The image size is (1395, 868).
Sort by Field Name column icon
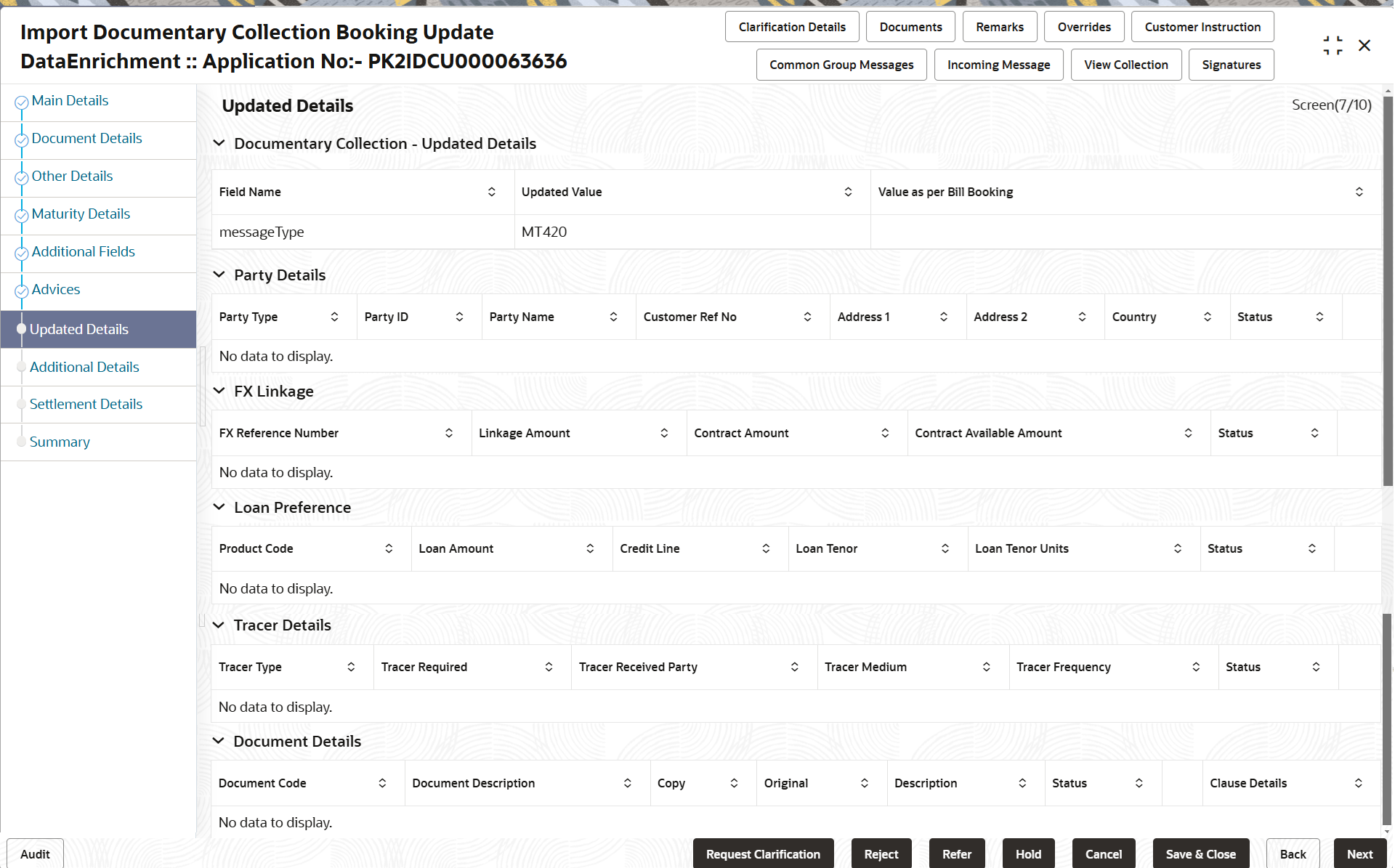(x=492, y=192)
